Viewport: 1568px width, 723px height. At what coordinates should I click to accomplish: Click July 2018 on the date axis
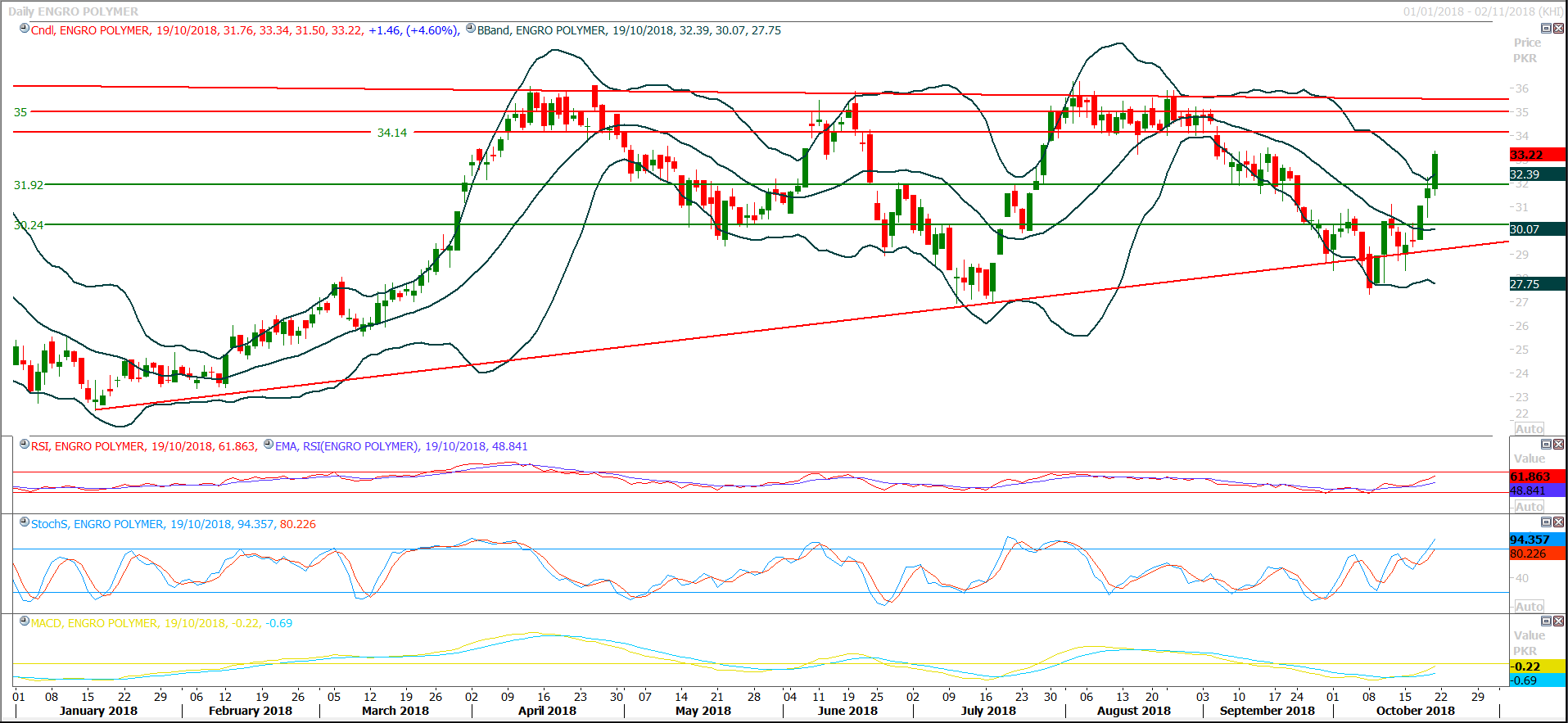988,711
